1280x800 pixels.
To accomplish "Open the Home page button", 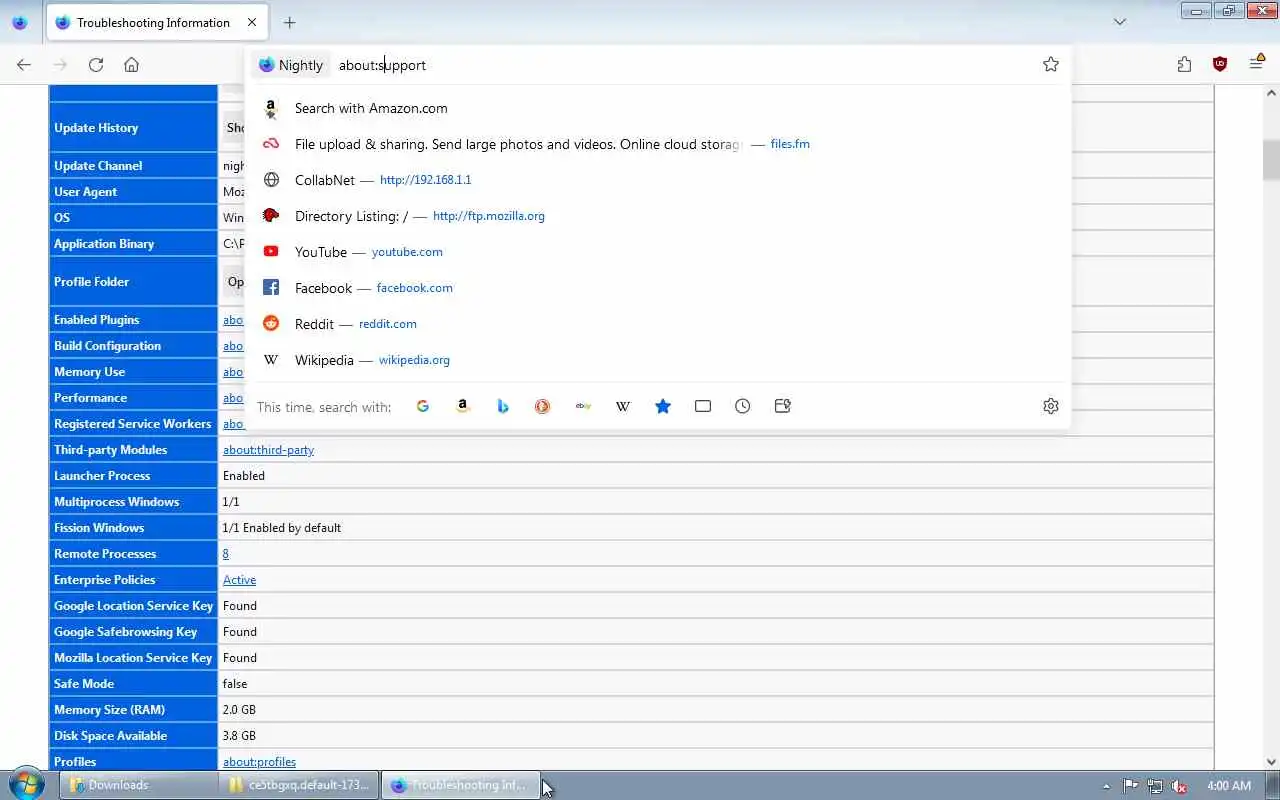I will pyautogui.click(x=131, y=64).
